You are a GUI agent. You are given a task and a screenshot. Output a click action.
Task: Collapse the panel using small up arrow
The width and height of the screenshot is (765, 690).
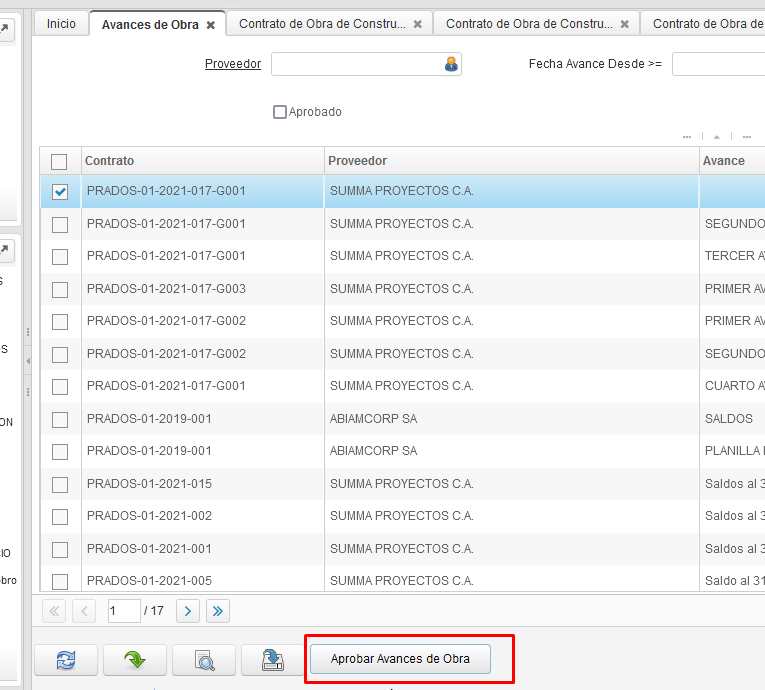(716, 136)
